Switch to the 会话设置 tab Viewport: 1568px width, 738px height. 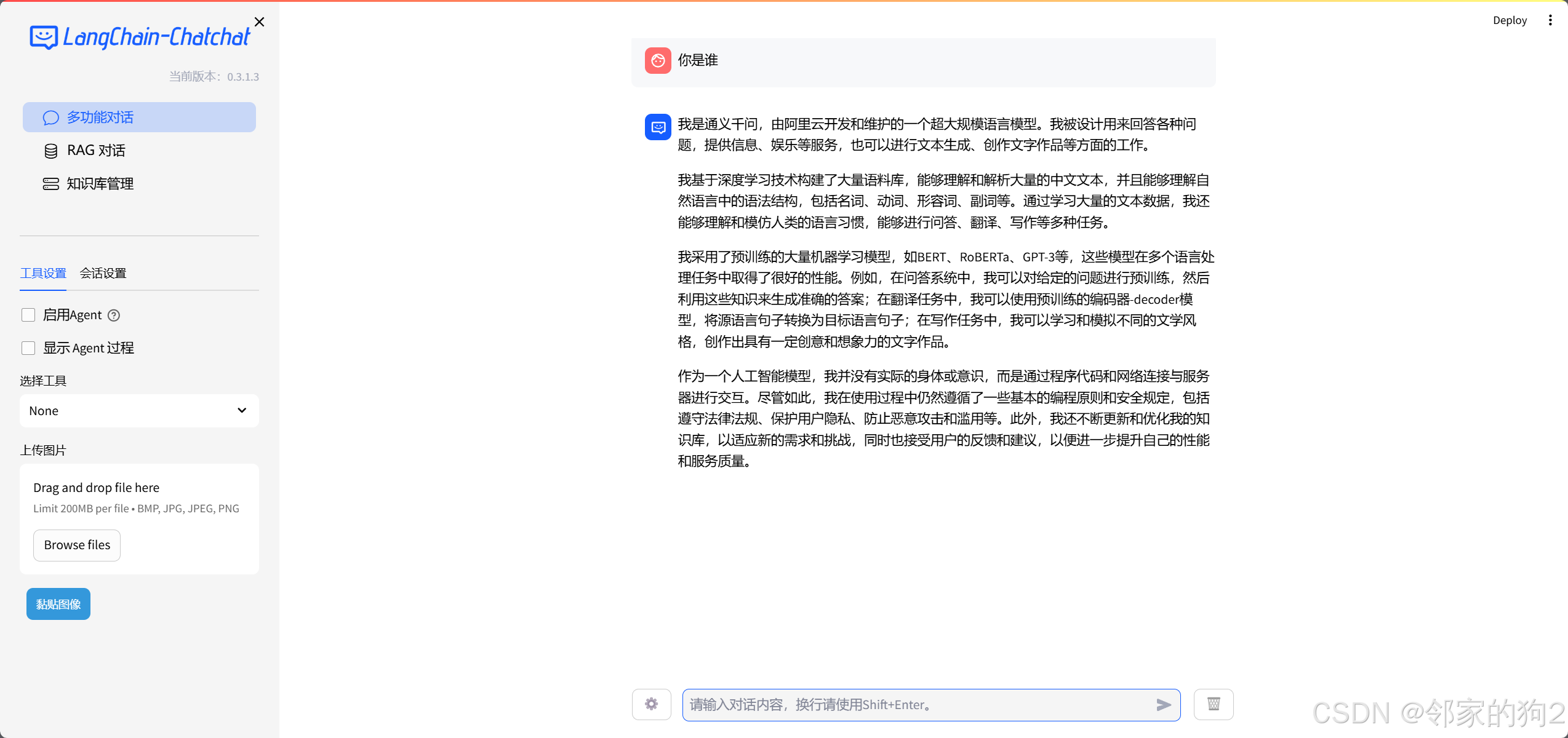[x=103, y=273]
